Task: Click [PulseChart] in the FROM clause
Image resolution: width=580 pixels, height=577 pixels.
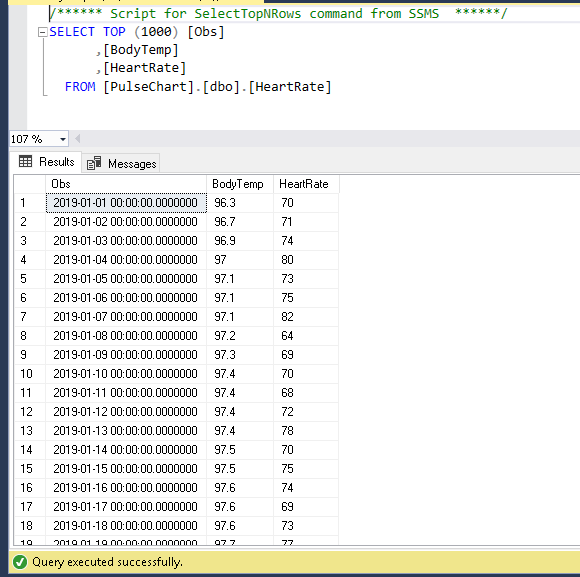Action: click(x=149, y=87)
